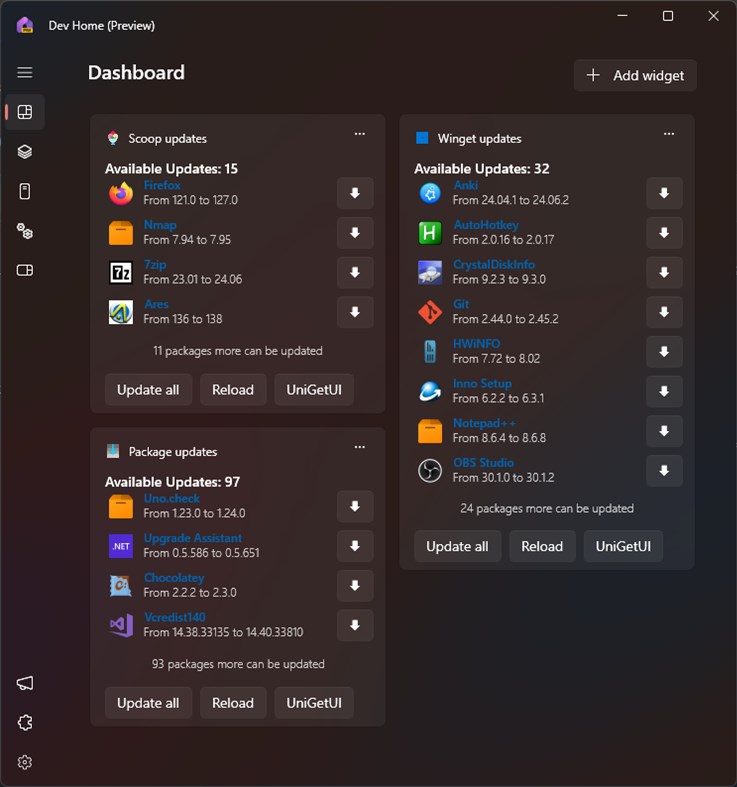This screenshot has height=787, width=737.
Task: Reload the Package updates widget
Action: coord(233,703)
